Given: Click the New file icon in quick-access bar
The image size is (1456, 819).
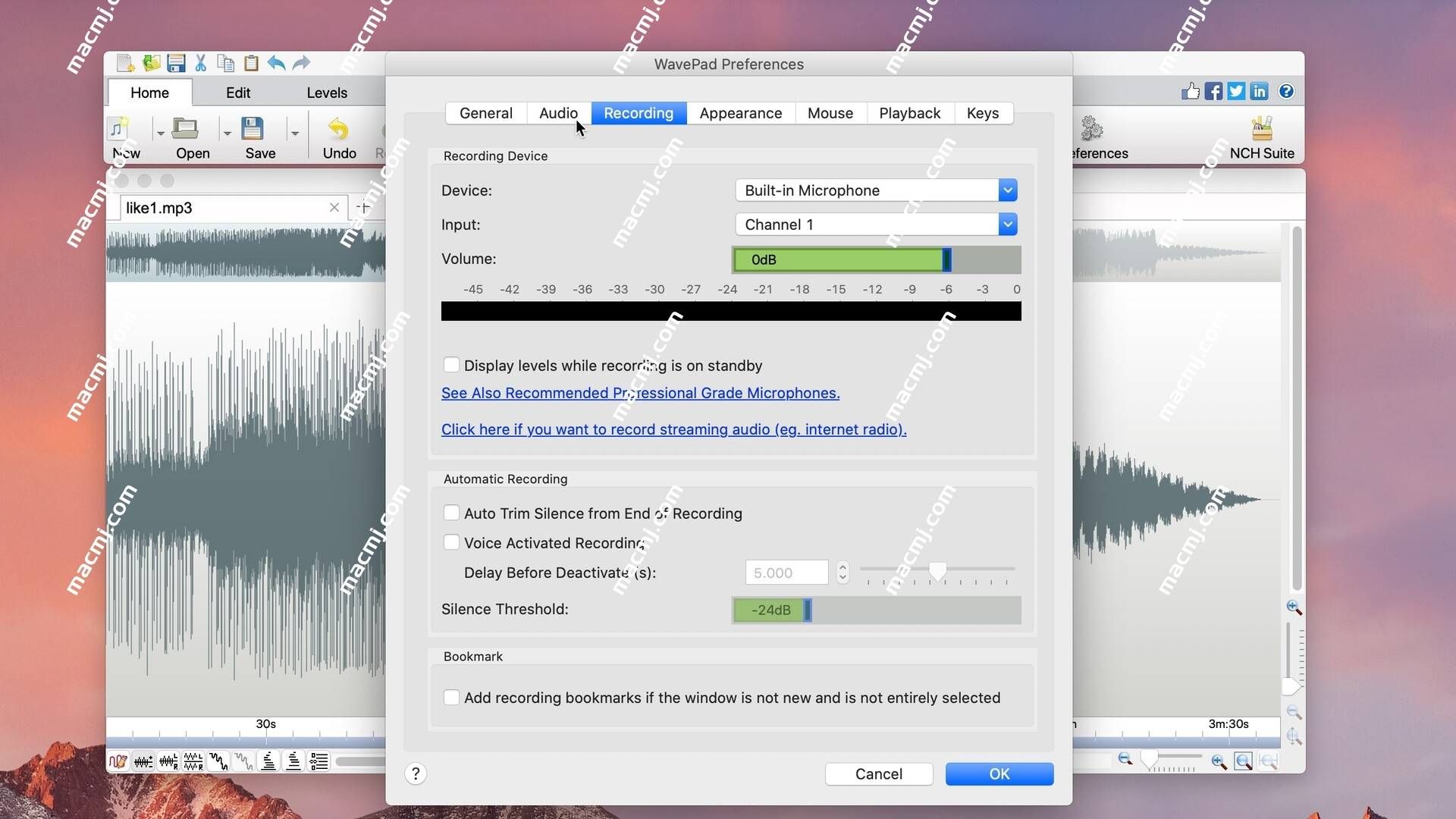Looking at the screenshot, I should tap(125, 64).
